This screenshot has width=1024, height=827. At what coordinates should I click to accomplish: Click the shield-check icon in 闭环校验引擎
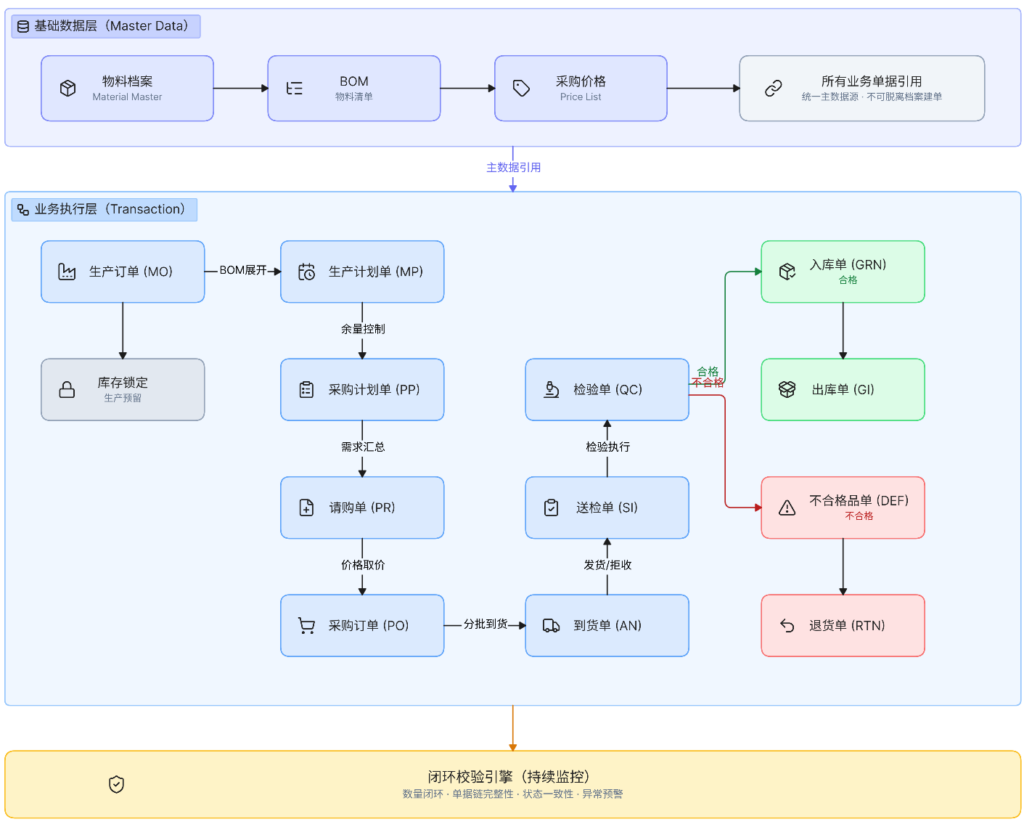pyautogui.click(x=116, y=785)
